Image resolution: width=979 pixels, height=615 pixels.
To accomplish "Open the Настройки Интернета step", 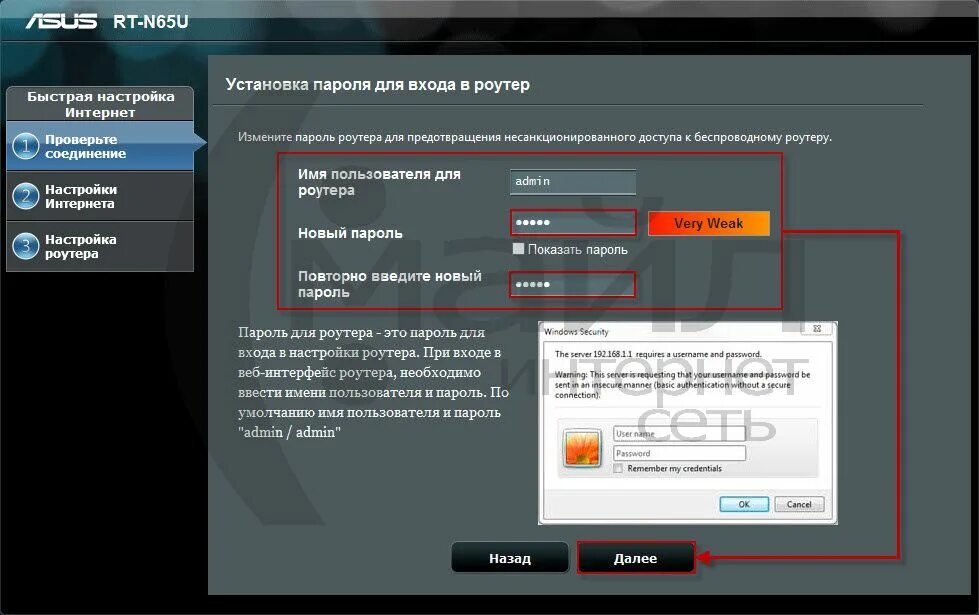I will click(x=100, y=196).
